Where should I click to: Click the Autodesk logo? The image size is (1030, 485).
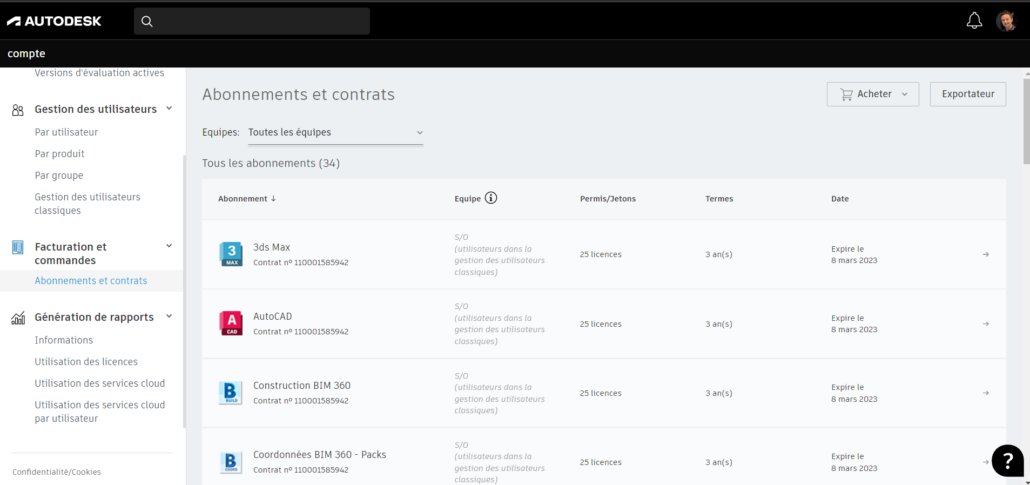pos(54,21)
